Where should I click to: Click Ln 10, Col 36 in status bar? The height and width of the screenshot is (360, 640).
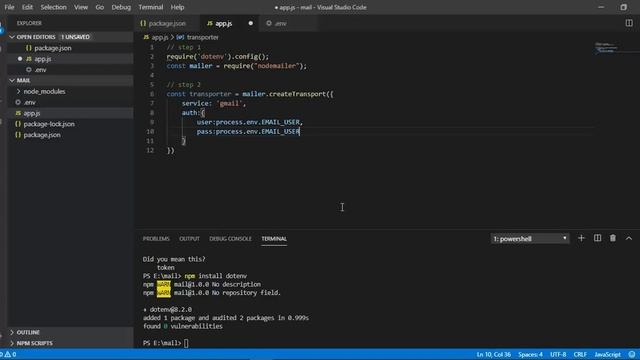point(493,354)
